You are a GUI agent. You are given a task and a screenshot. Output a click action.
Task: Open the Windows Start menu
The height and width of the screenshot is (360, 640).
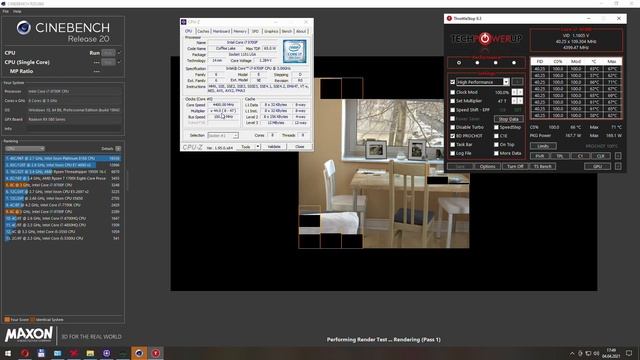tap(8, 353)
